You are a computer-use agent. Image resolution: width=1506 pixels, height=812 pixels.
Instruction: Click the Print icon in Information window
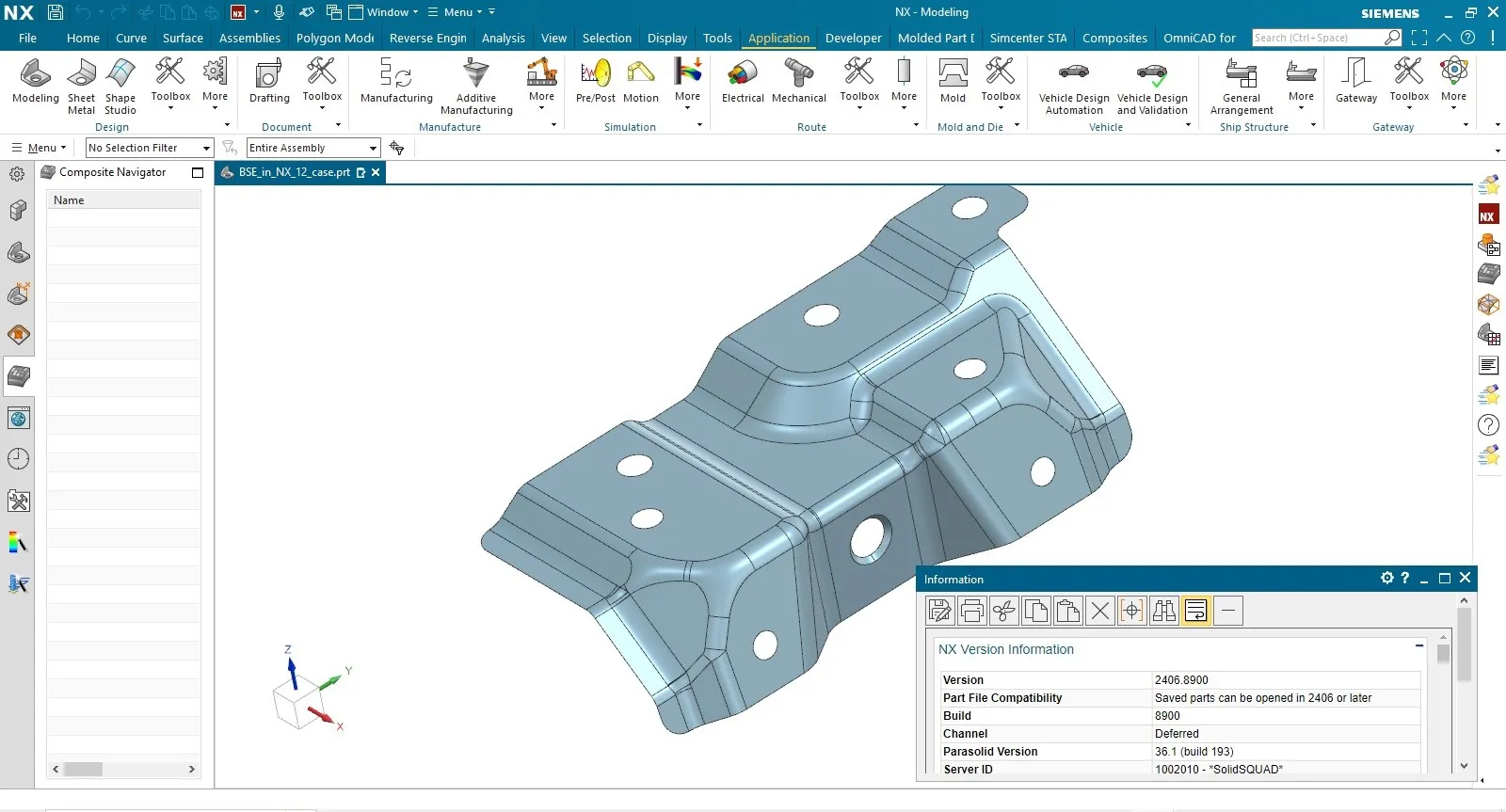(972, 611)
